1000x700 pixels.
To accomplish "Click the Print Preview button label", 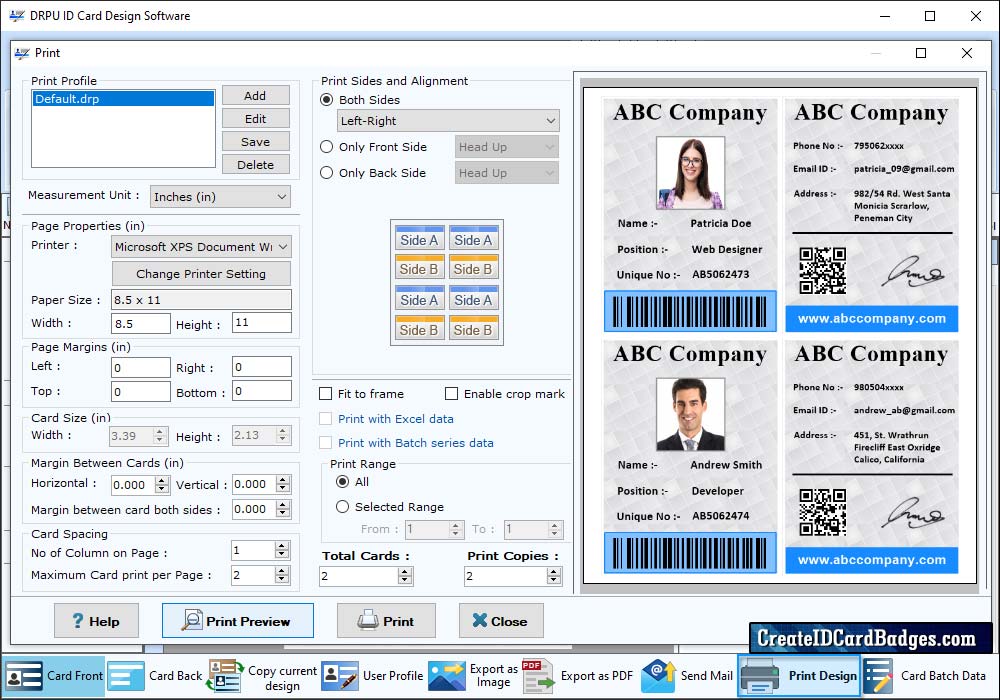I will pos(248,622).
